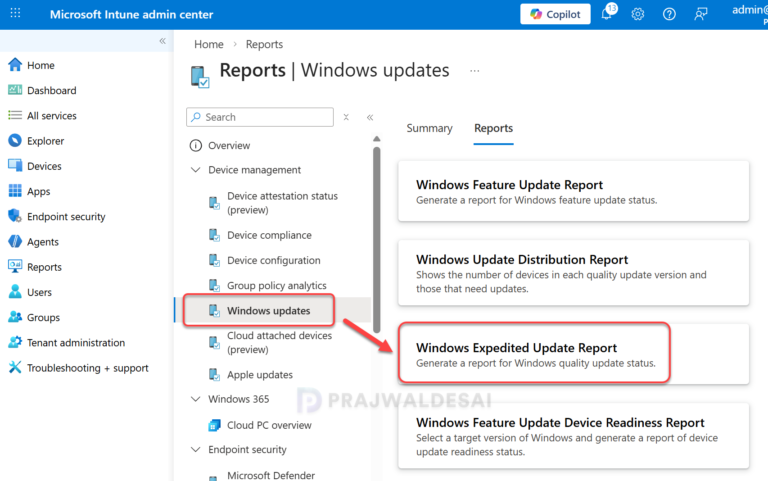Click the Groups people icon
Viewport: 768px width, 481px height.
pos(15,317)
